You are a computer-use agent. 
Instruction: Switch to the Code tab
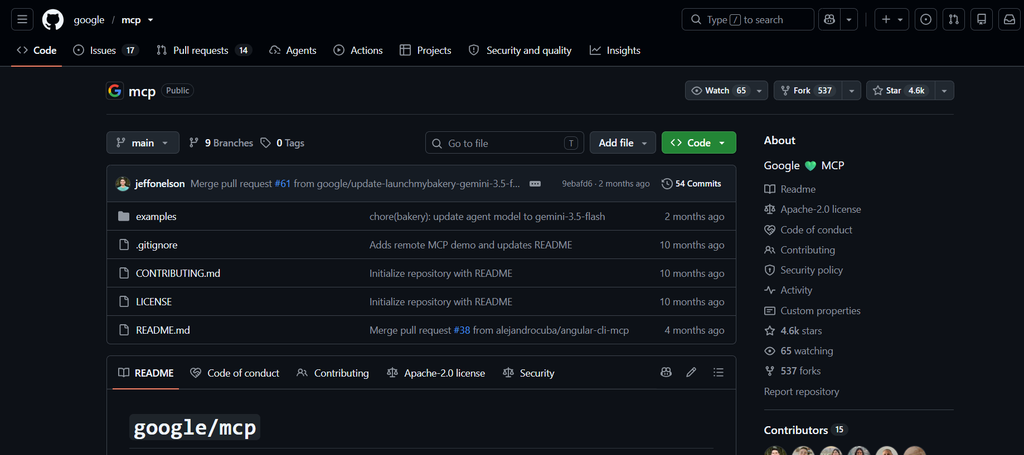(x=37, y=50)
